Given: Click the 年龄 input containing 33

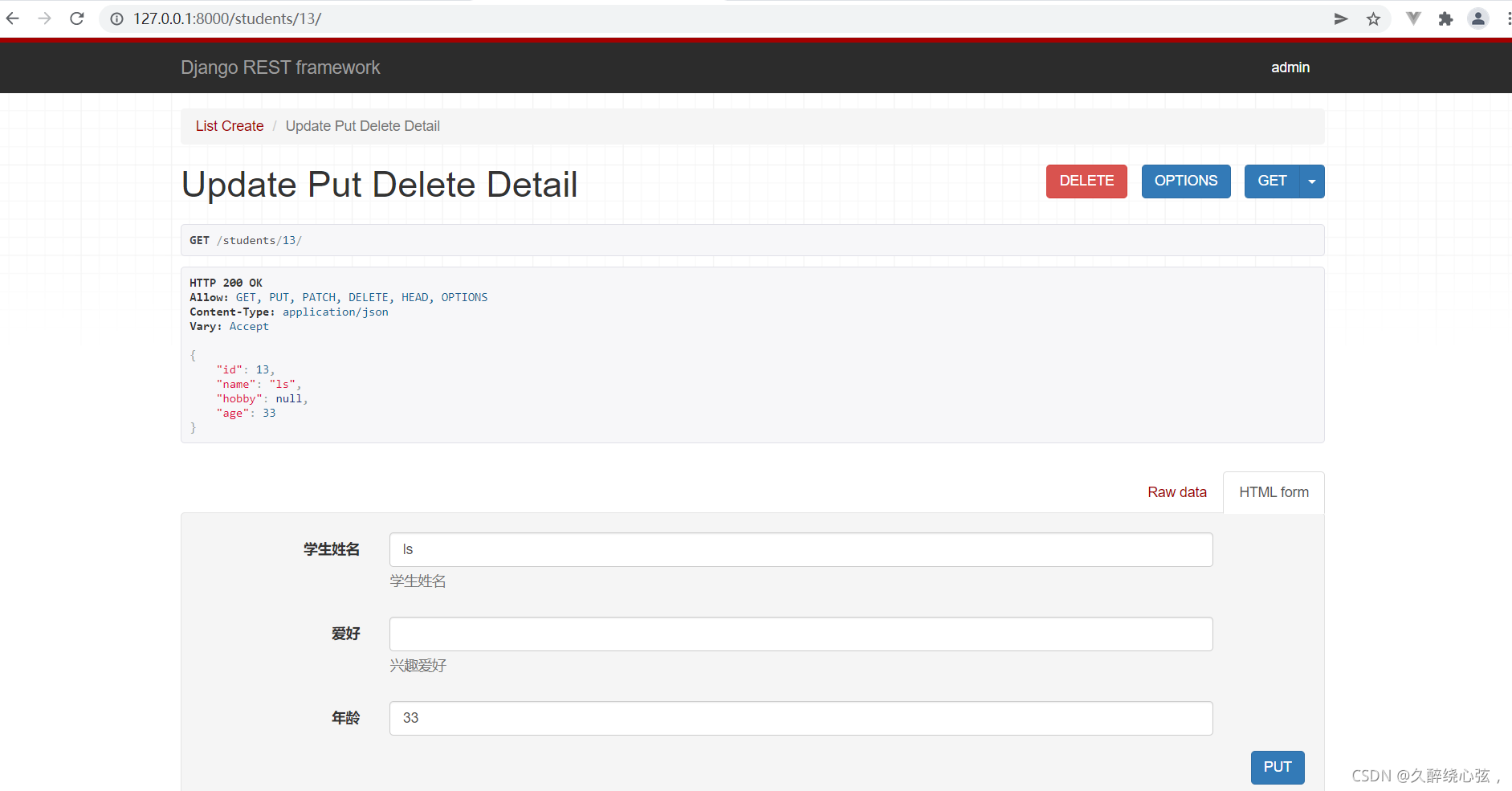Looking at the screenshot, I should click(x=801, y=718).
